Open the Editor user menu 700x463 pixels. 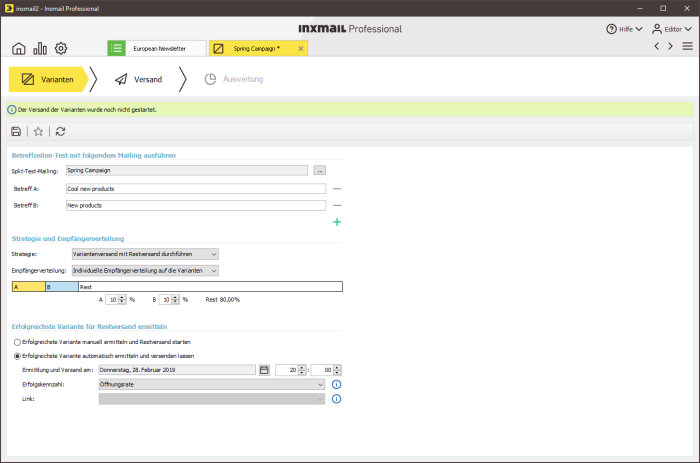pos(672,29)
